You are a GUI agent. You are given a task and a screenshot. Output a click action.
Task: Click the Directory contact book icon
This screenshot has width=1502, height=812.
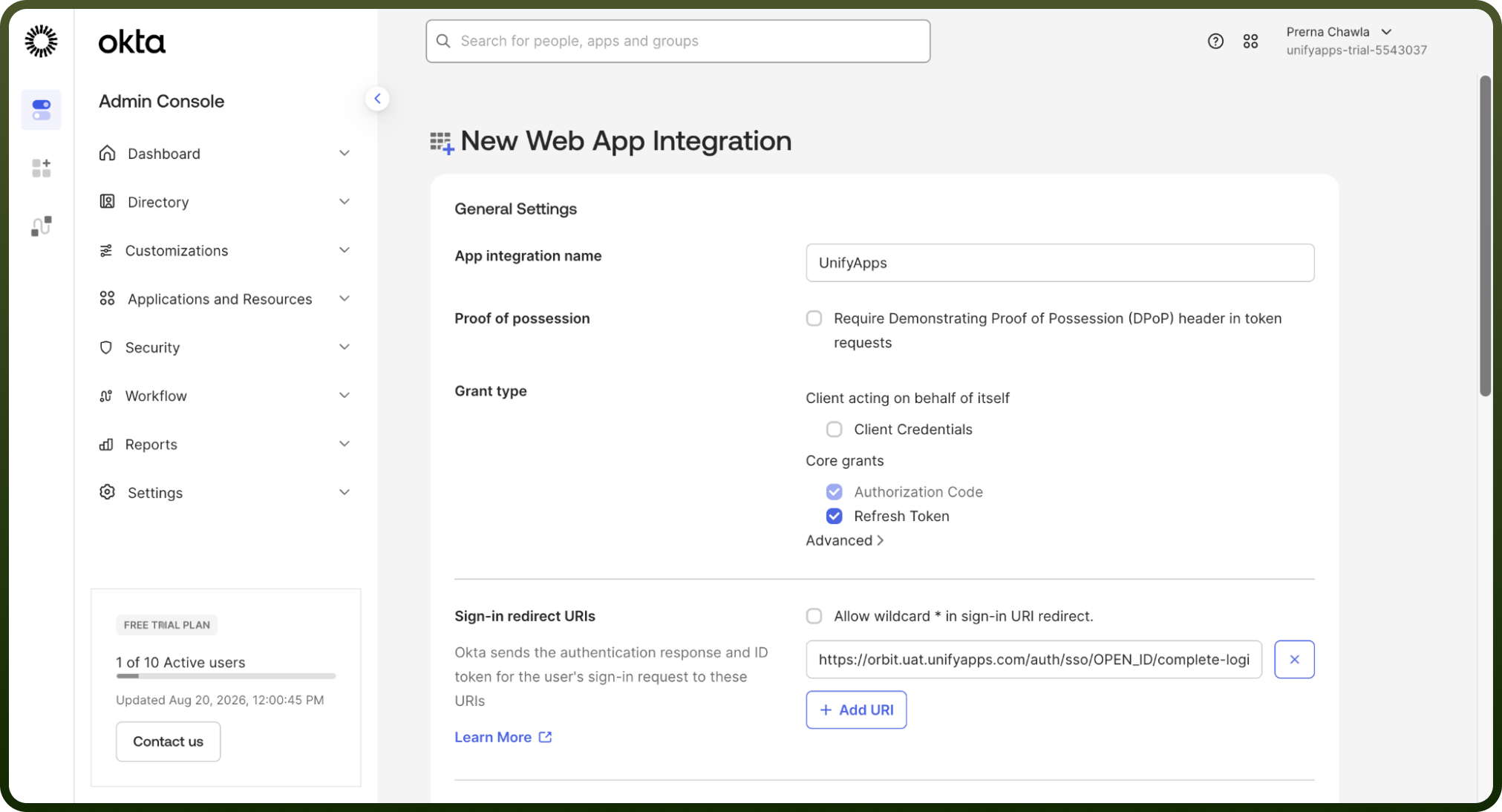(x=108, y=202)
